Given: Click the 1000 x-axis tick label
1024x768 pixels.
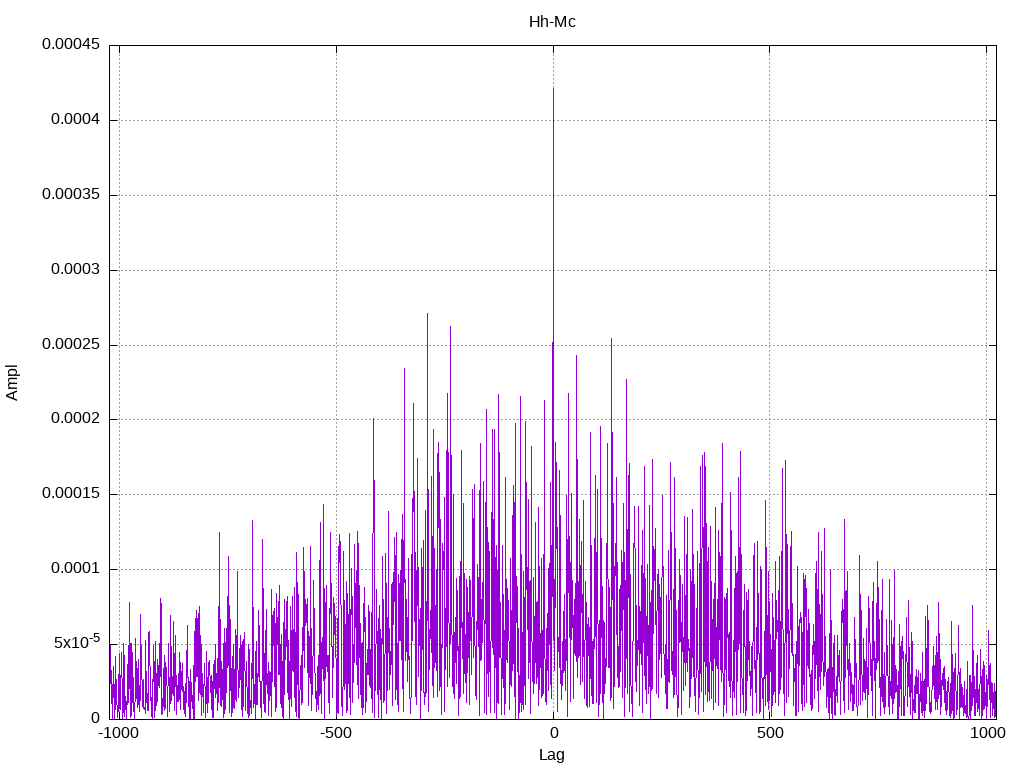Looking at the screenshot, I should (x=987, y=732).
